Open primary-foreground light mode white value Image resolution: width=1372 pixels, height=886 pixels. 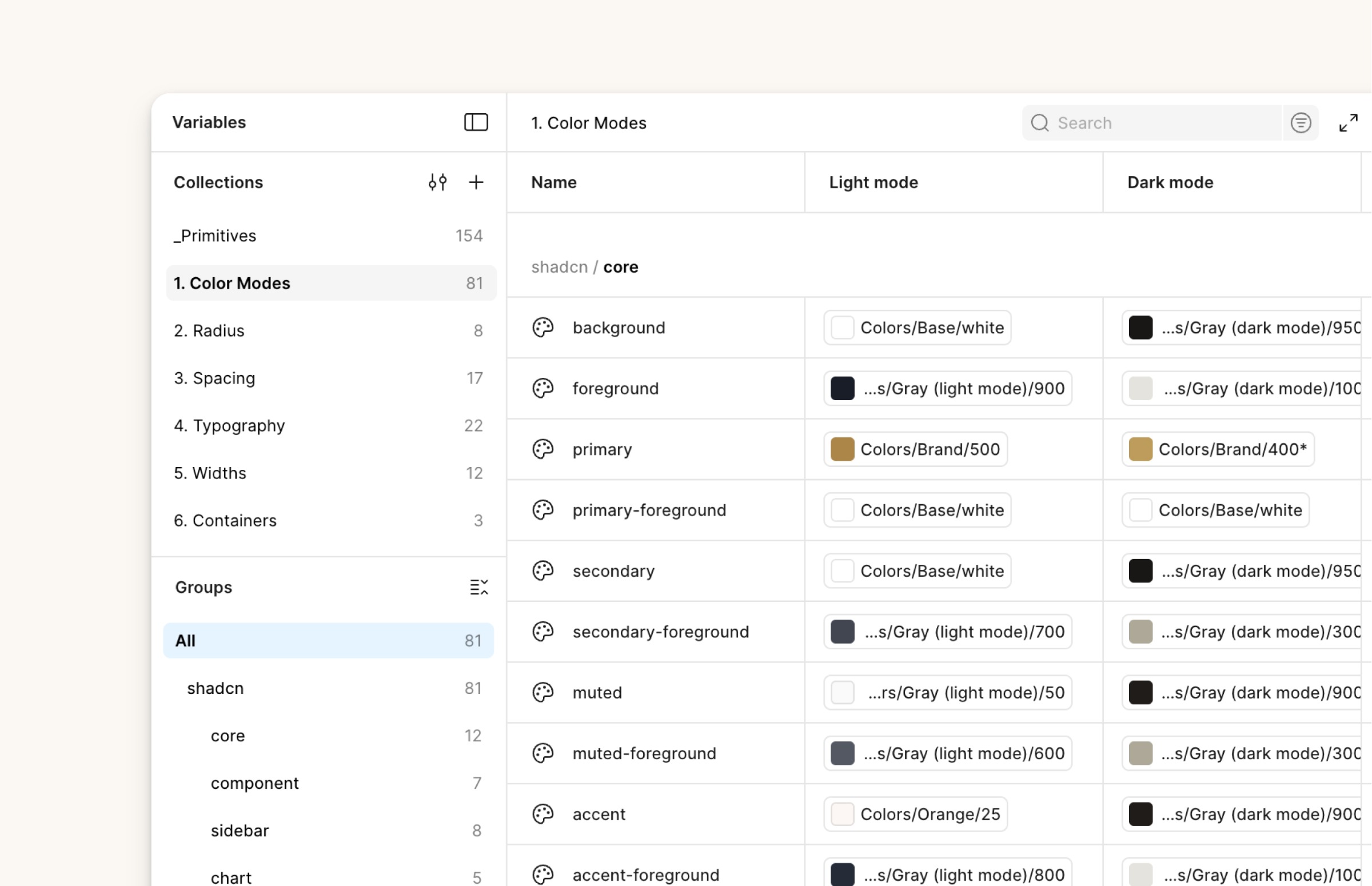918,510
